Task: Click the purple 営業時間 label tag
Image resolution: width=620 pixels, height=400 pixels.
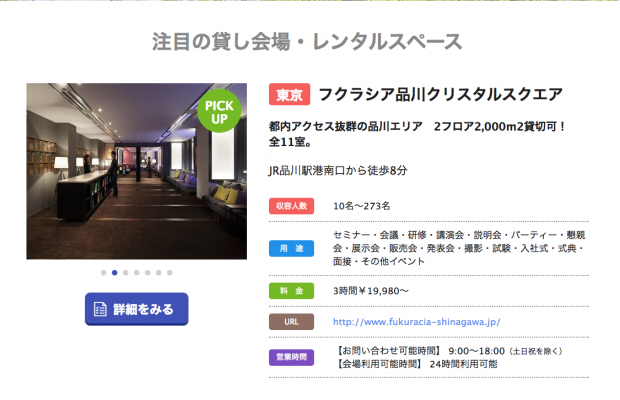Action: coord(291,357)
